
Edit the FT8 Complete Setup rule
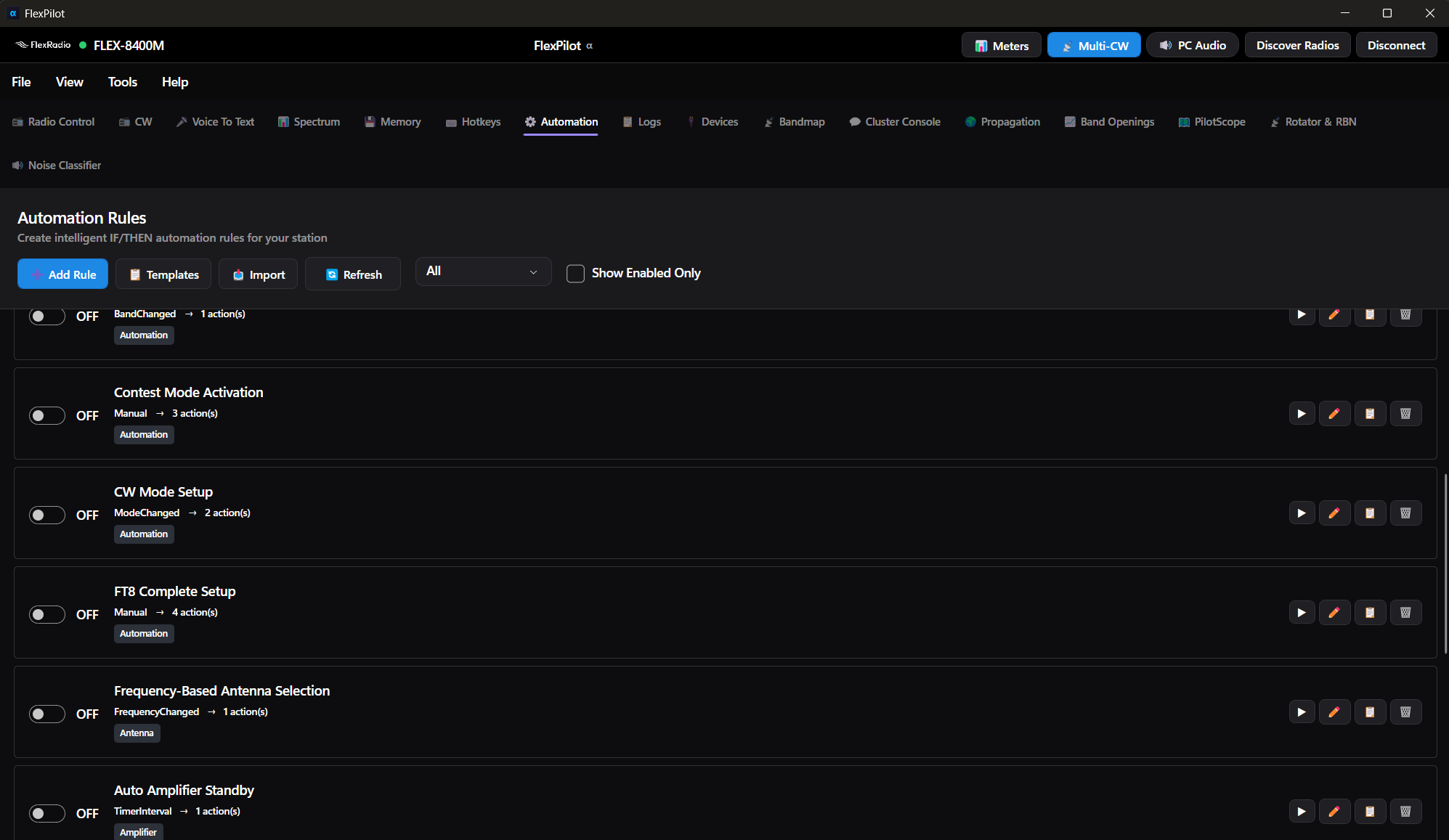[x=1334, y=613]
